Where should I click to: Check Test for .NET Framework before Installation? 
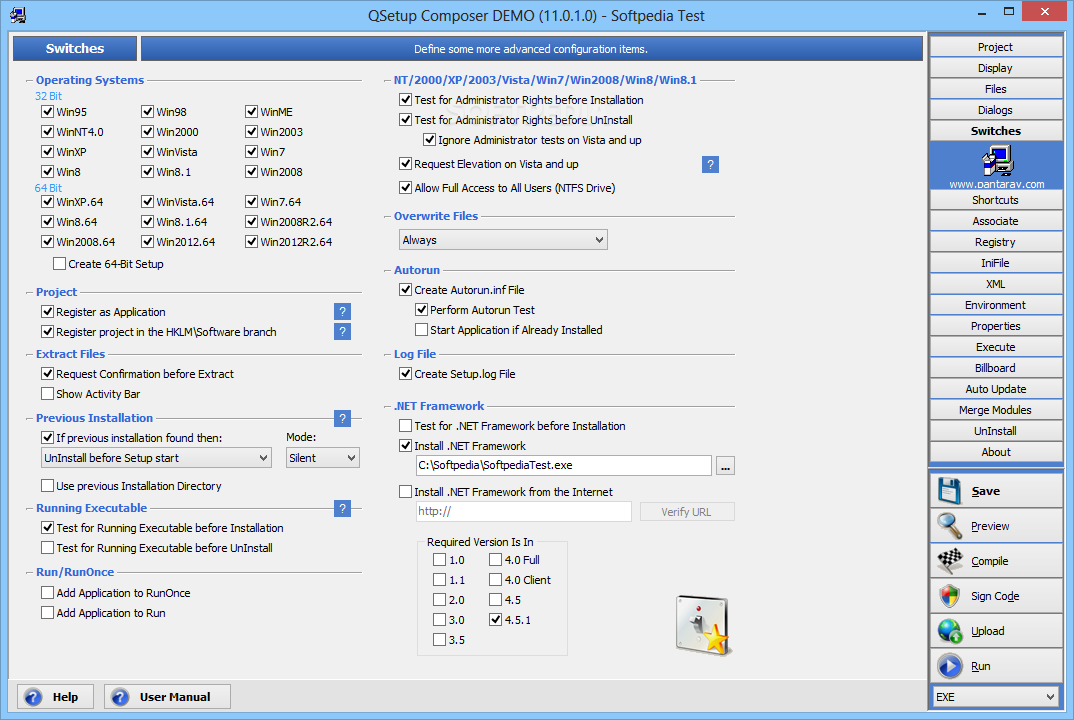(405, 426)
